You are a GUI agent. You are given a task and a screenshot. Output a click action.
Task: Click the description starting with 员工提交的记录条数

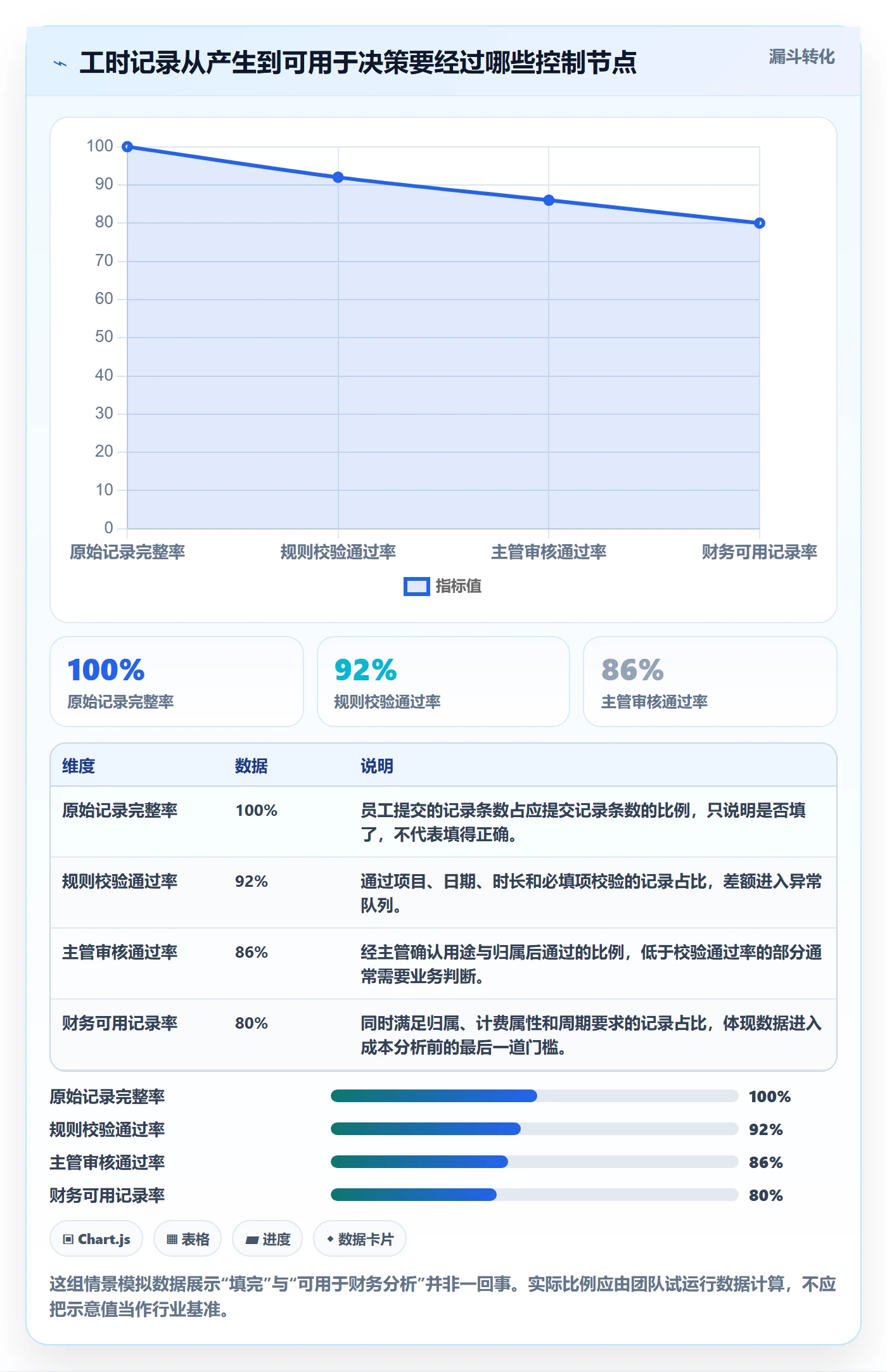[583, 822]
